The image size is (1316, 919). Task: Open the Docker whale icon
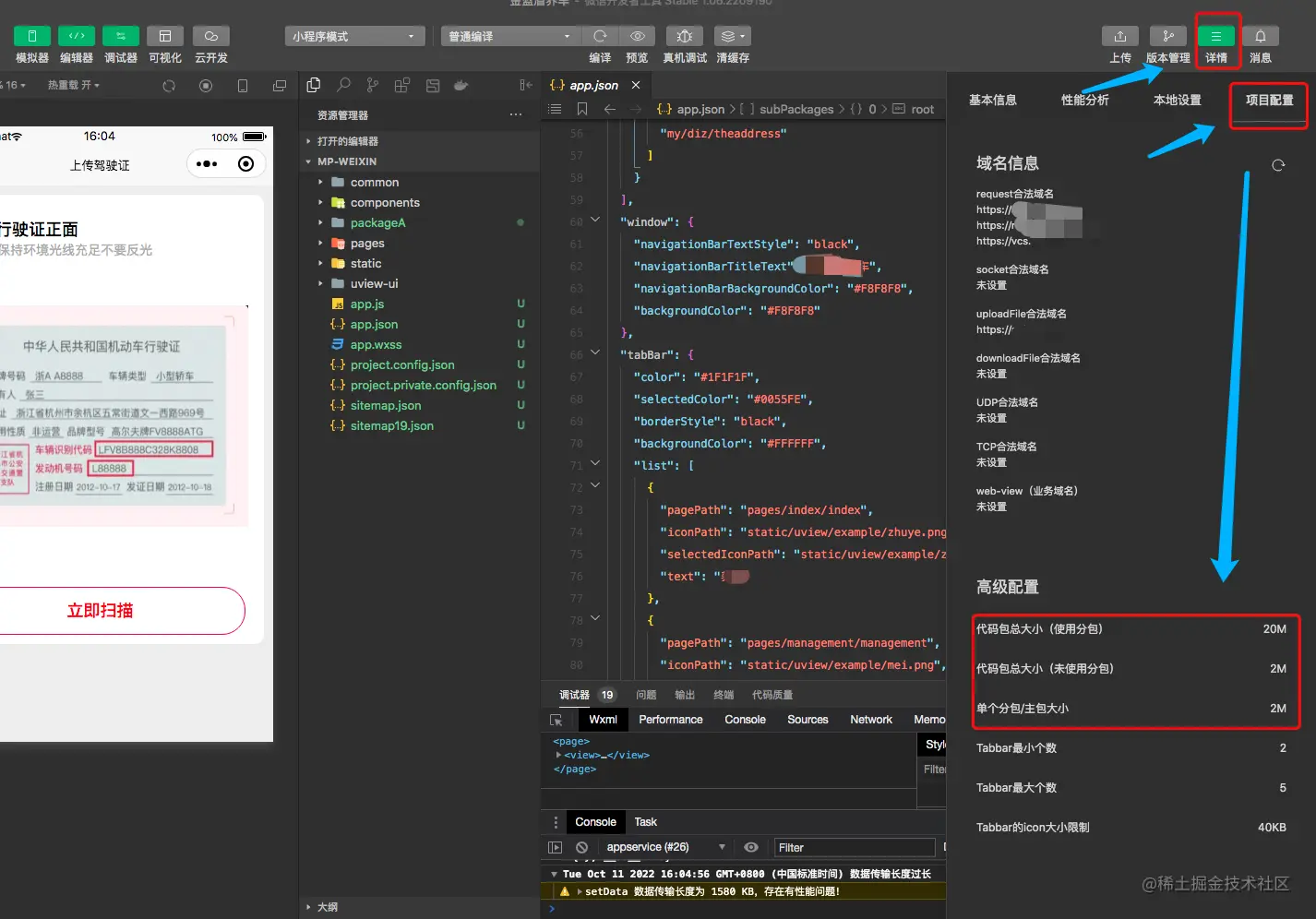pyautogui.click(x=461, y=85)
